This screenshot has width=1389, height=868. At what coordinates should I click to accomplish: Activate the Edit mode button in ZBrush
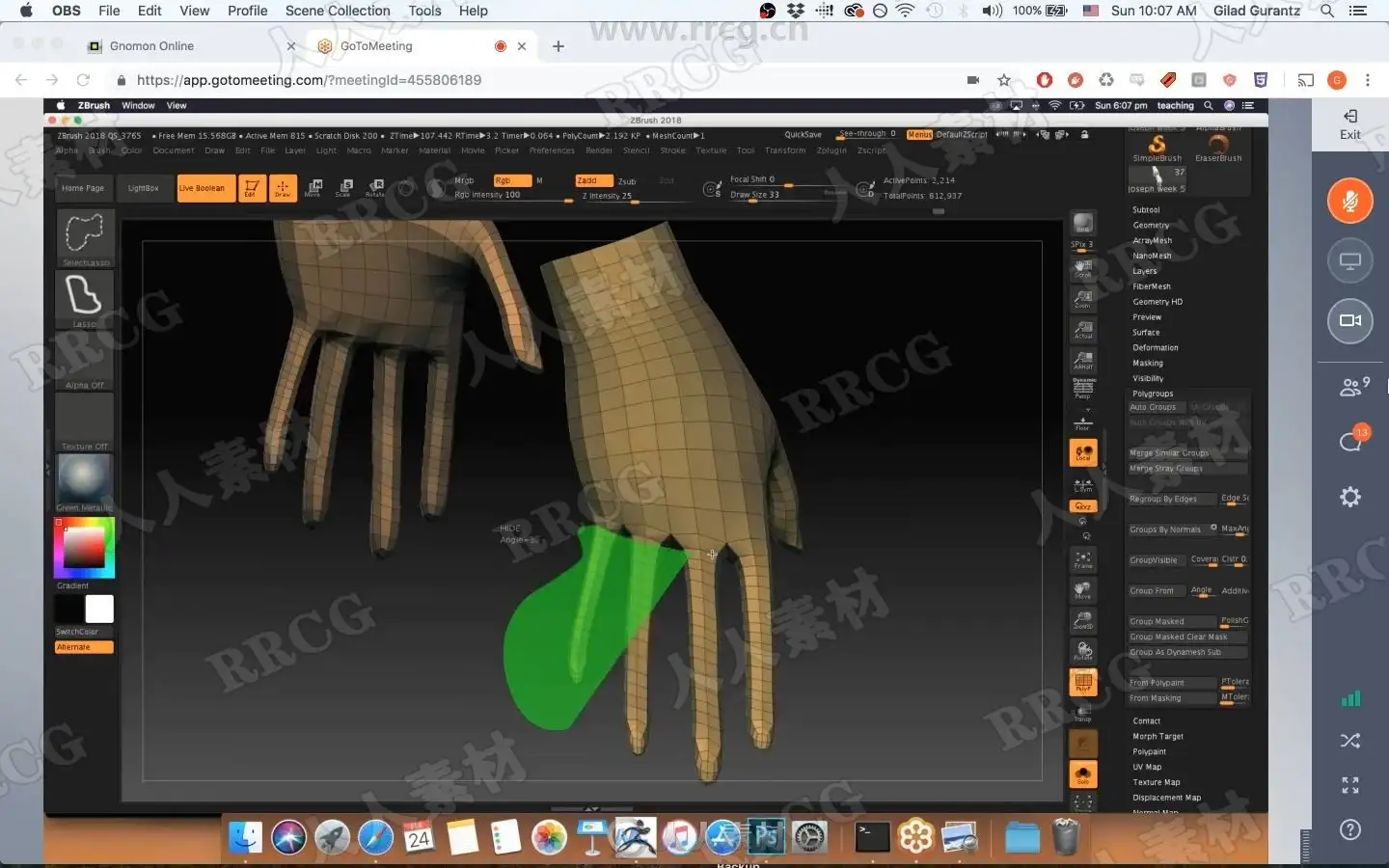pos(252,188)
